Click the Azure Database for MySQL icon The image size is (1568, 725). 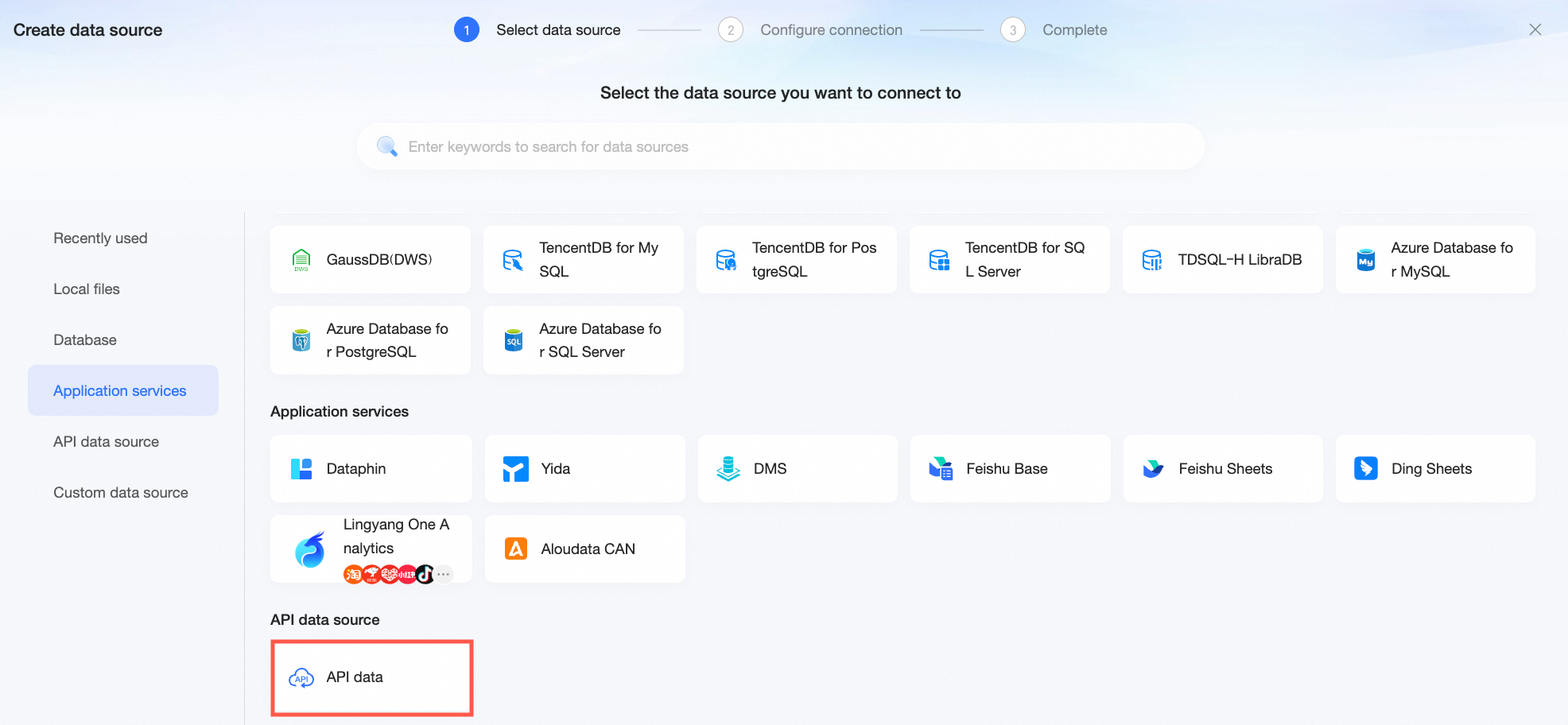tap(1365, 260)
